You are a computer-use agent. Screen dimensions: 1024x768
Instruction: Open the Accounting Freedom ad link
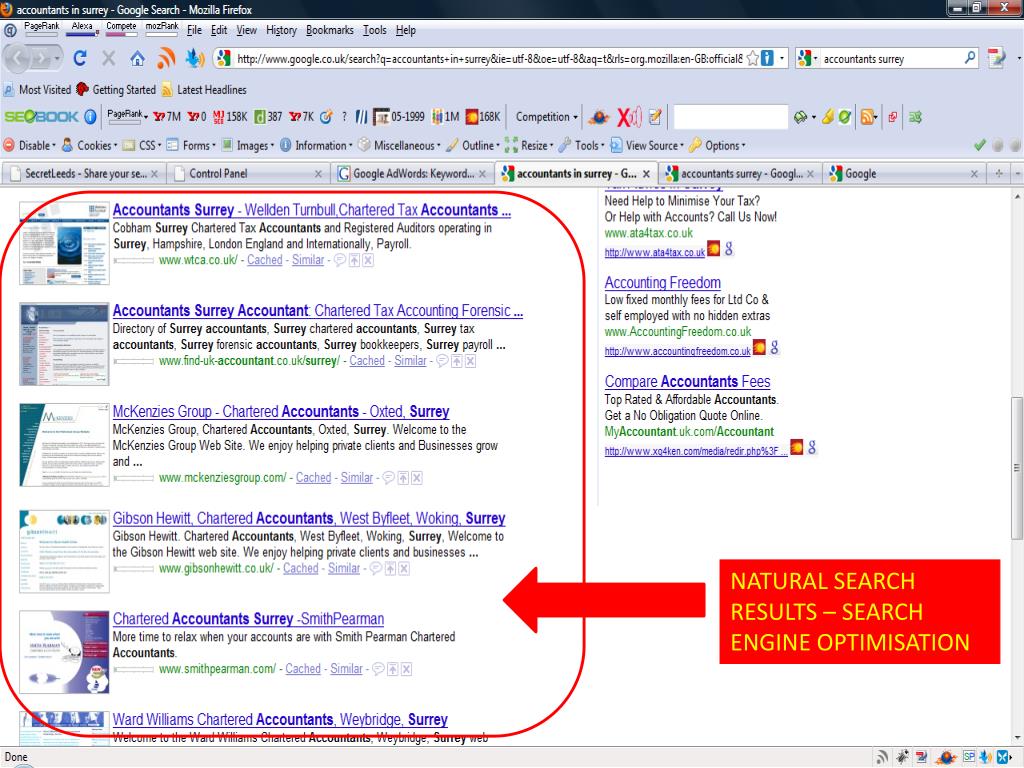[x=662, y=283]
